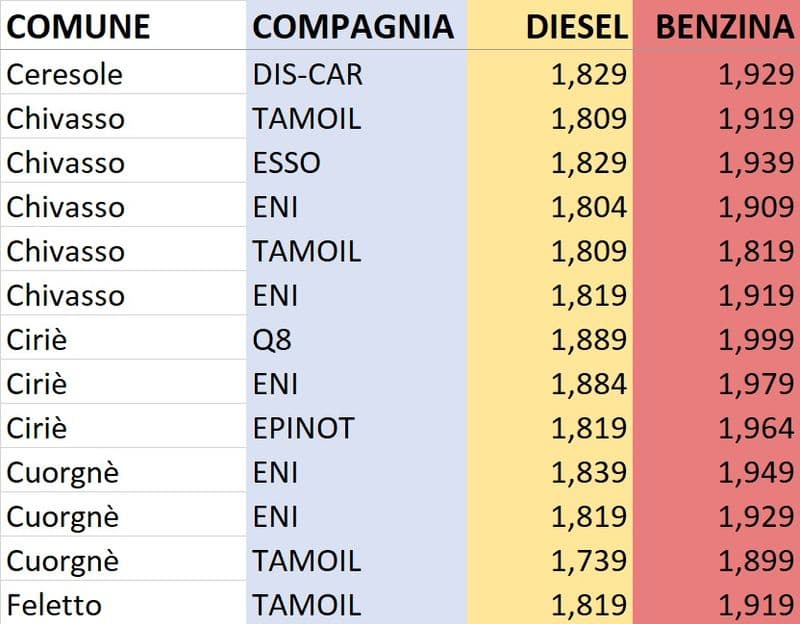
Task: Click the benzina price 1,899
Action: click(x=755, y=561)
